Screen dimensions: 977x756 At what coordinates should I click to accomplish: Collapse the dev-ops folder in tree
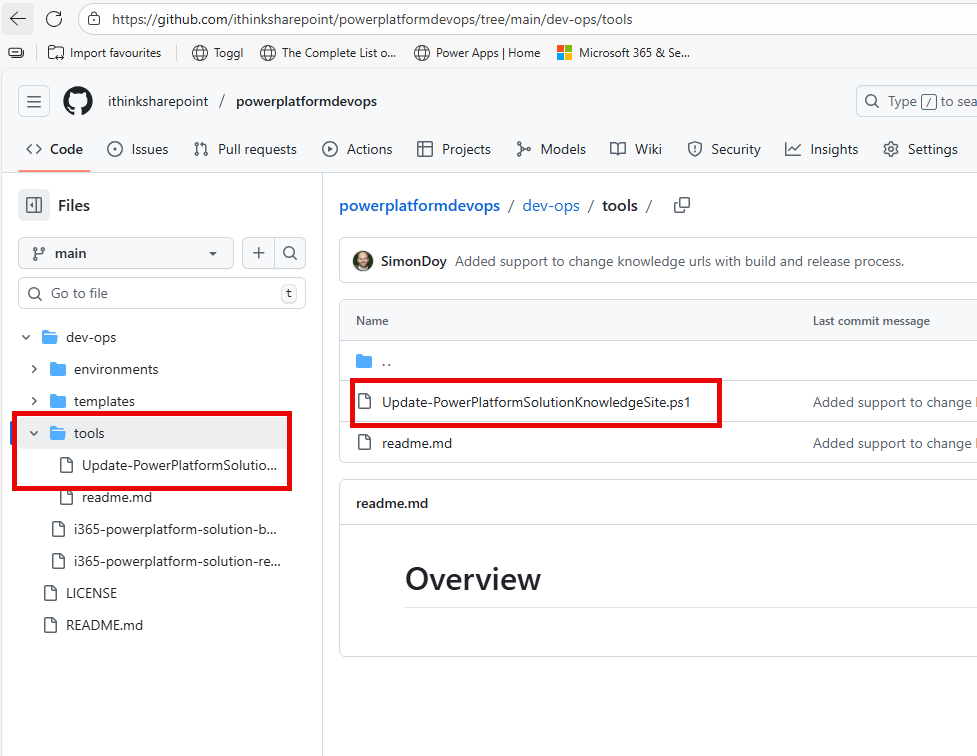(x=26, y=337)
